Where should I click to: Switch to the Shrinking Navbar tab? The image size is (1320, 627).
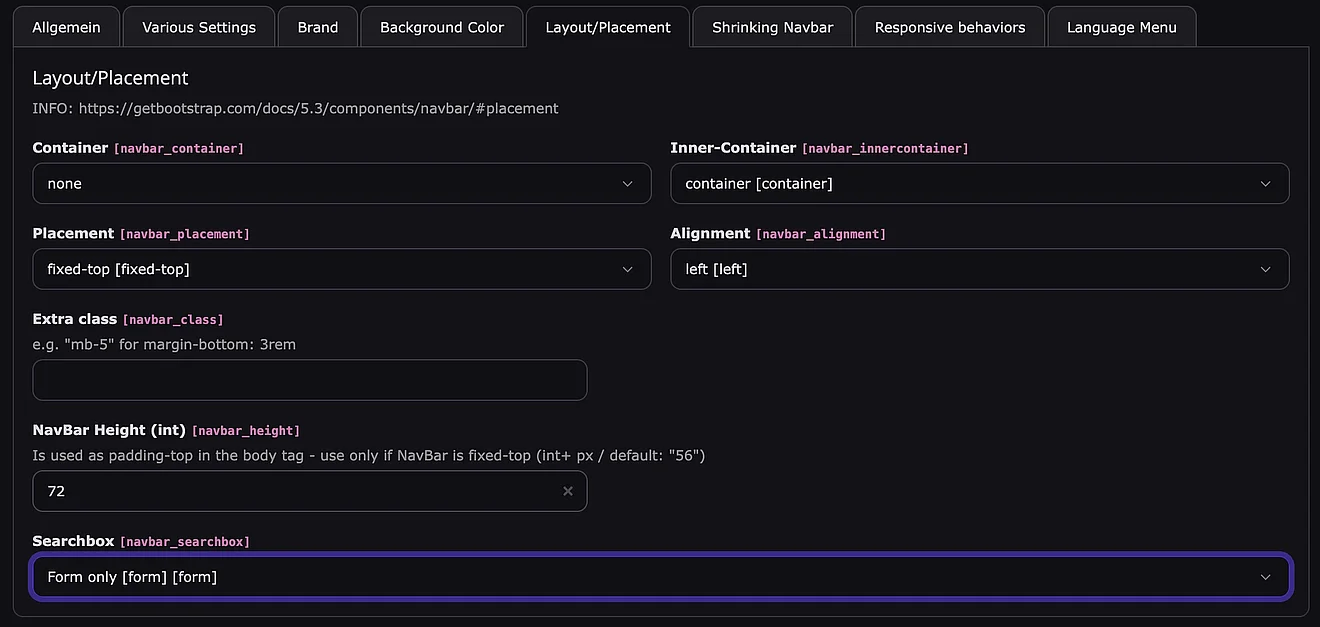tap(772, 27)
